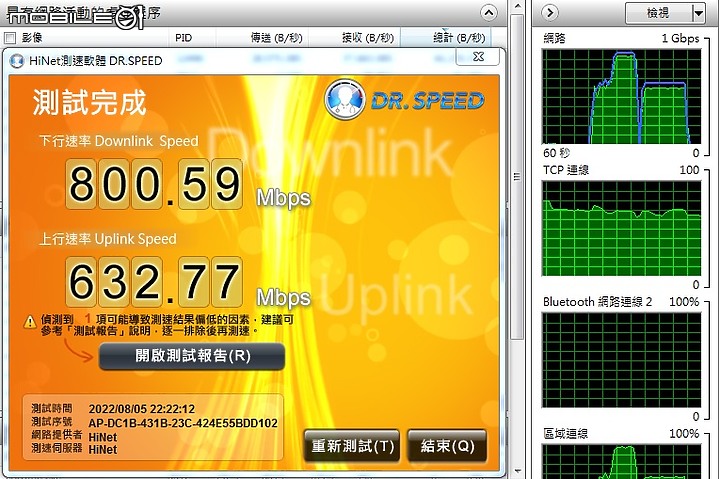
Task: Click the uplink speed value 632.77
Action: coord(154,282)
